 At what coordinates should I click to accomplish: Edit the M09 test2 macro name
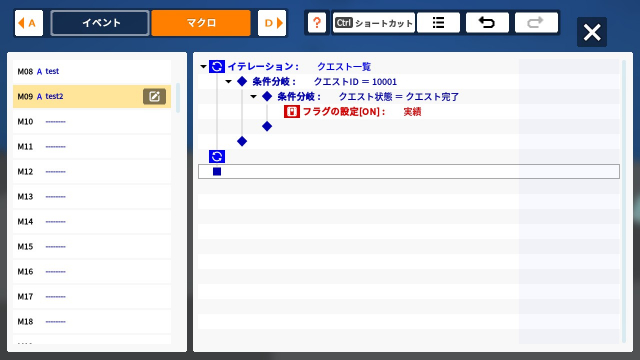[154, 96]
